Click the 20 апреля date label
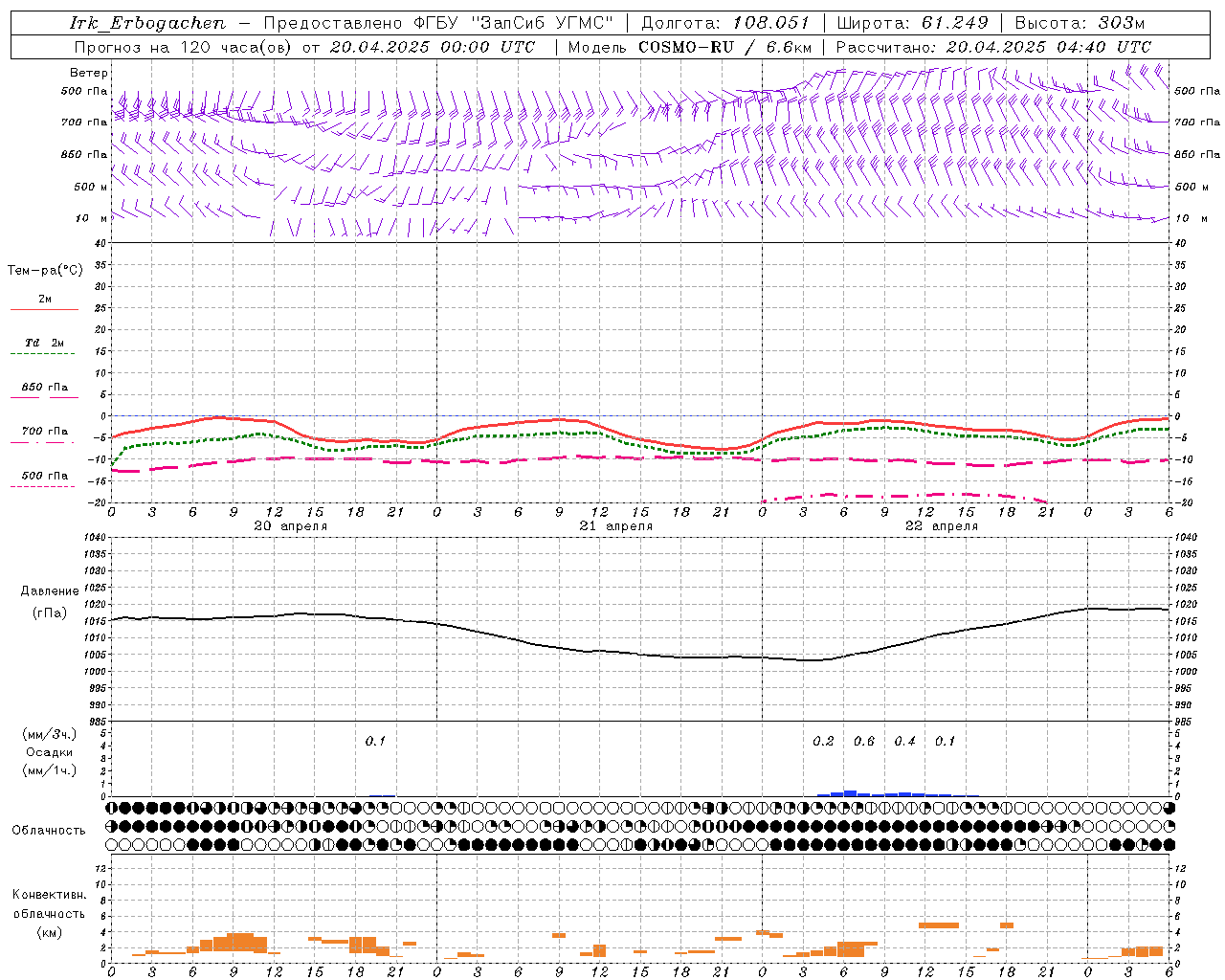This screenshot has height=980, width=1225. (290, 526)
